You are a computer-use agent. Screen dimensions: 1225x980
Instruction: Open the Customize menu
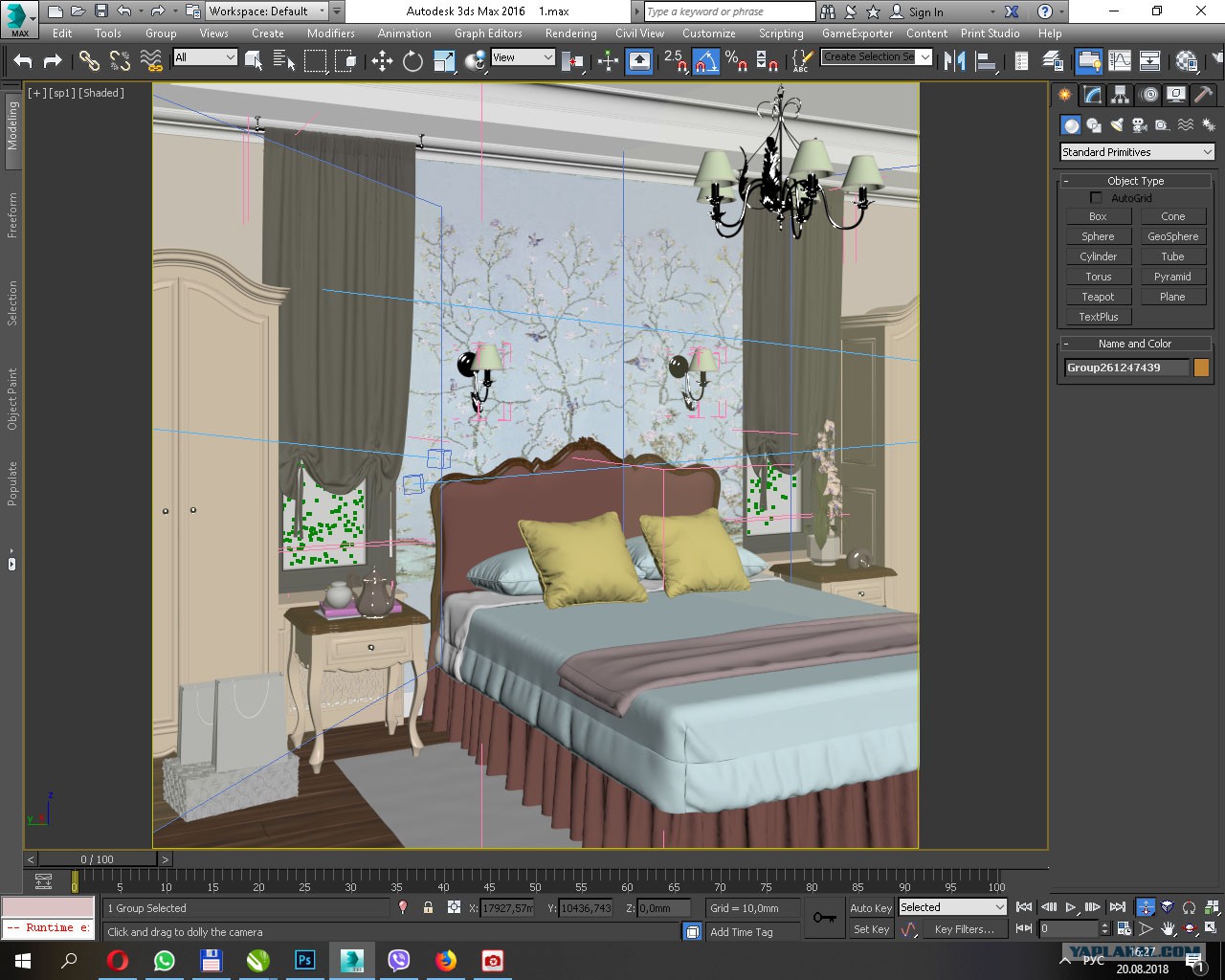coord(709,33)
